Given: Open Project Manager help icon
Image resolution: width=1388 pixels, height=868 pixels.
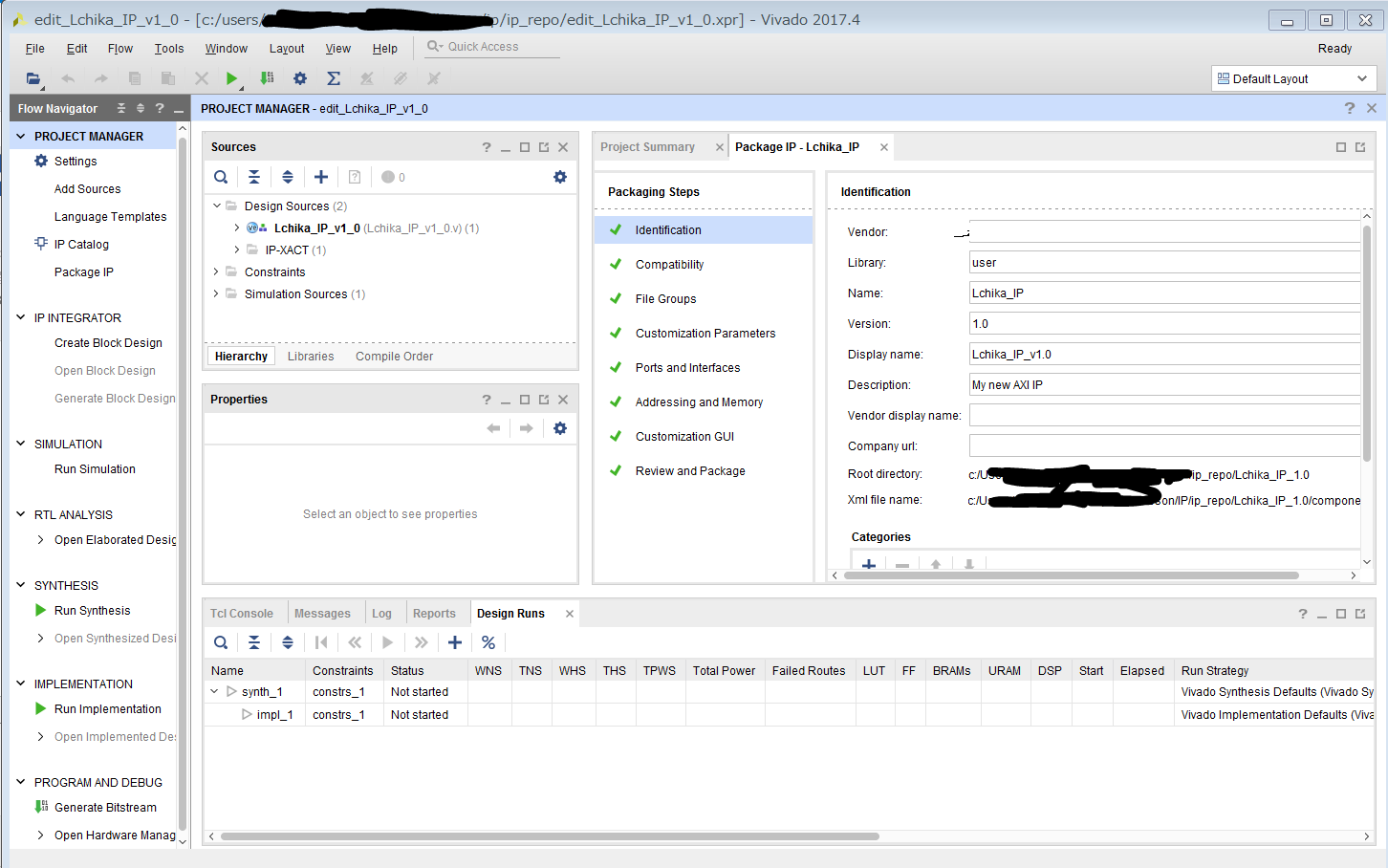Looking at the screenshot, I should pos(1350,108).
